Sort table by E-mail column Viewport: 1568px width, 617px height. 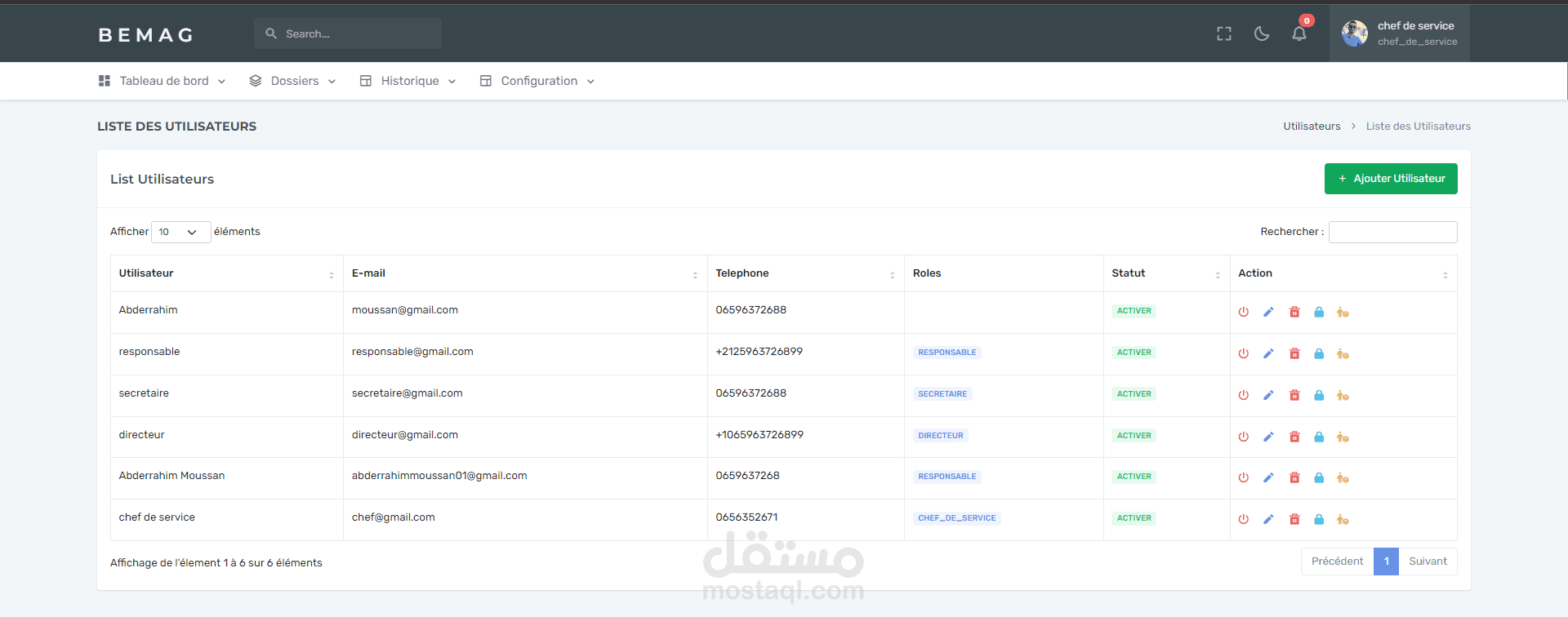click(x=525, y=273)
